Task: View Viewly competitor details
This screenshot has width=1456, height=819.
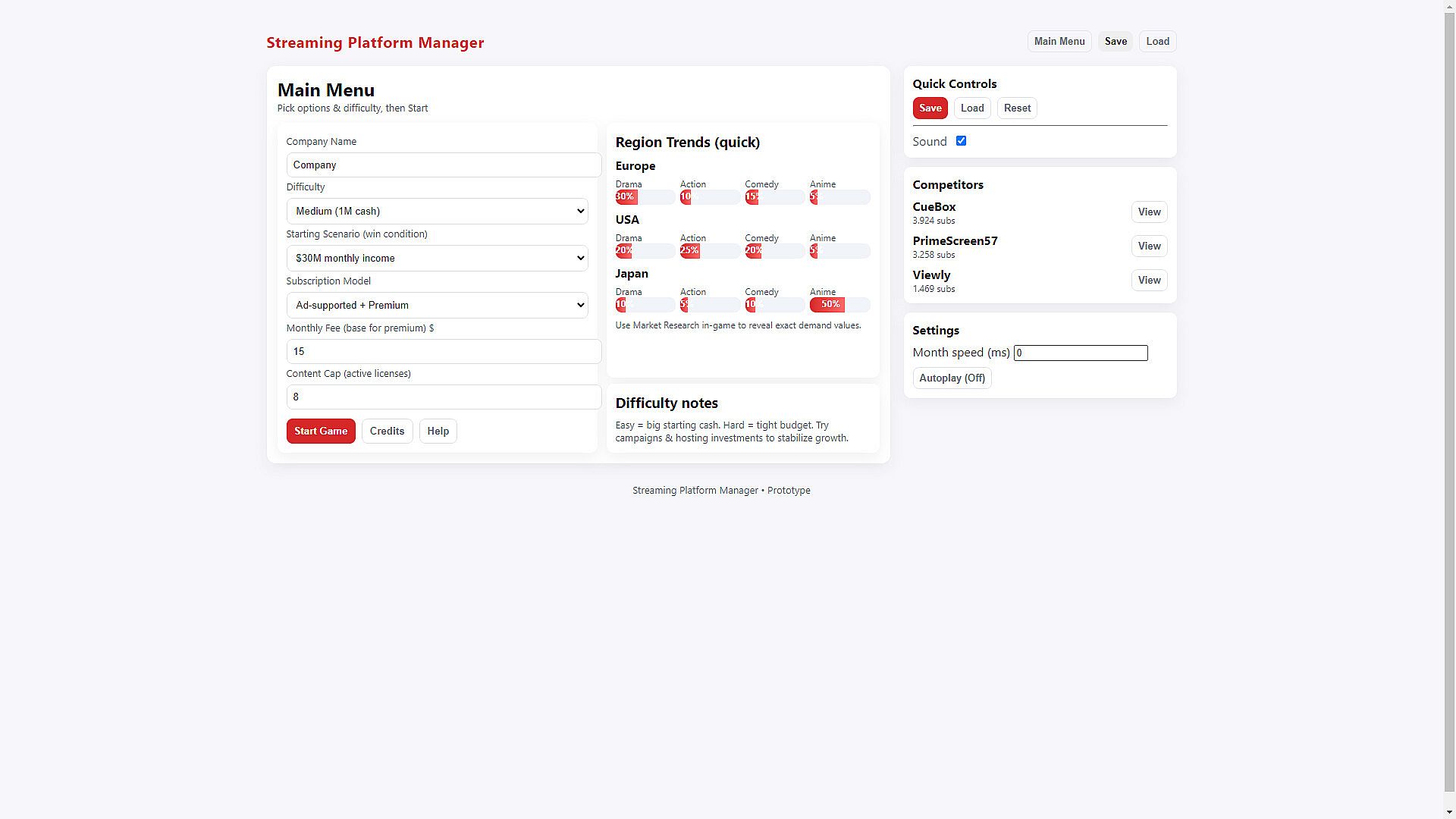Action: point(1148,281)
